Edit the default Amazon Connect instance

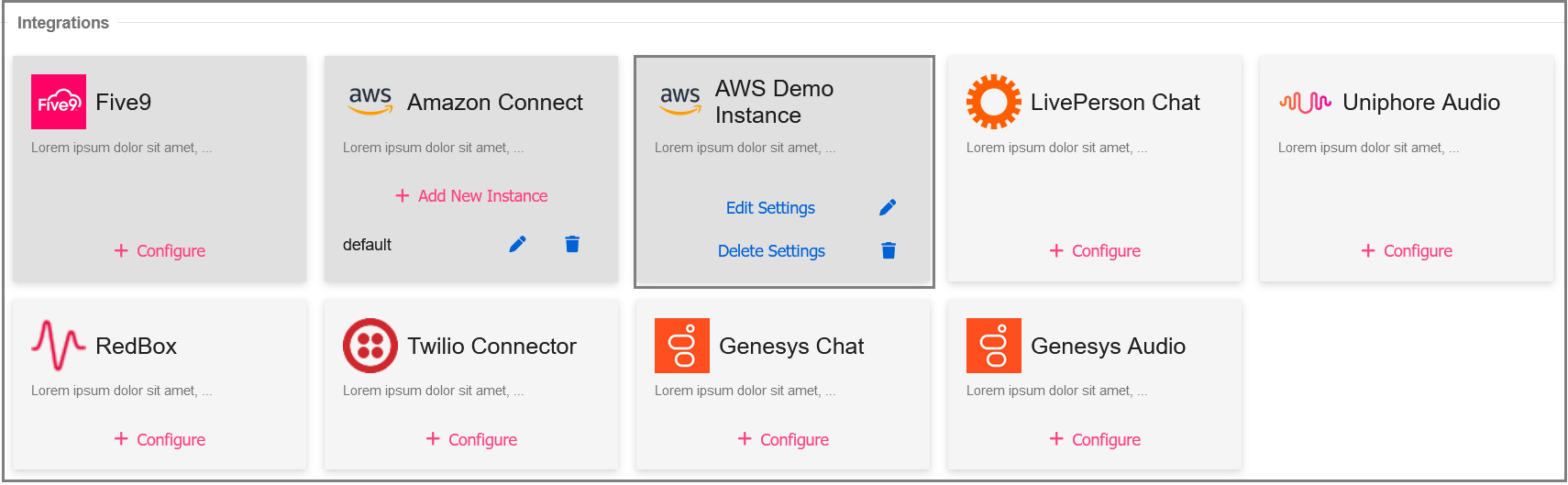coord(517,244)
